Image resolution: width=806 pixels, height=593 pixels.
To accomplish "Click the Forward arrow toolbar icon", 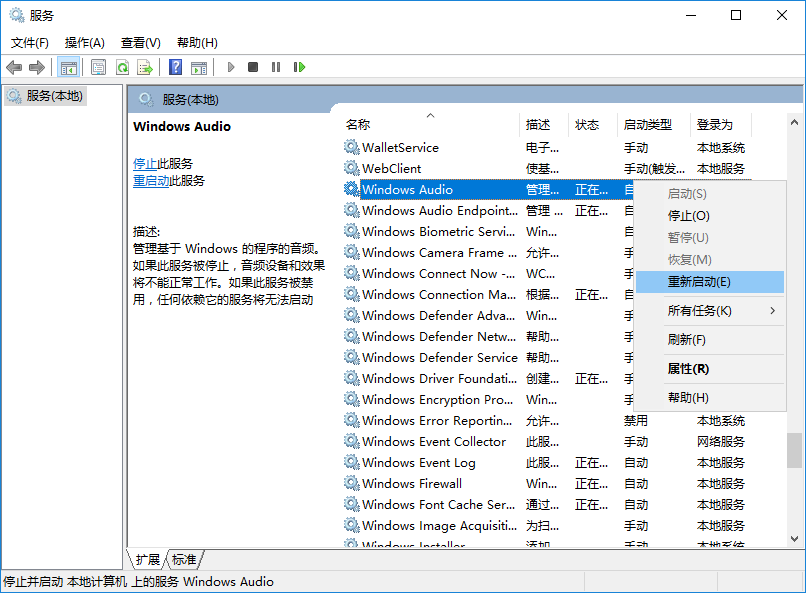I will pyautogui.click(x=37, y=67).
